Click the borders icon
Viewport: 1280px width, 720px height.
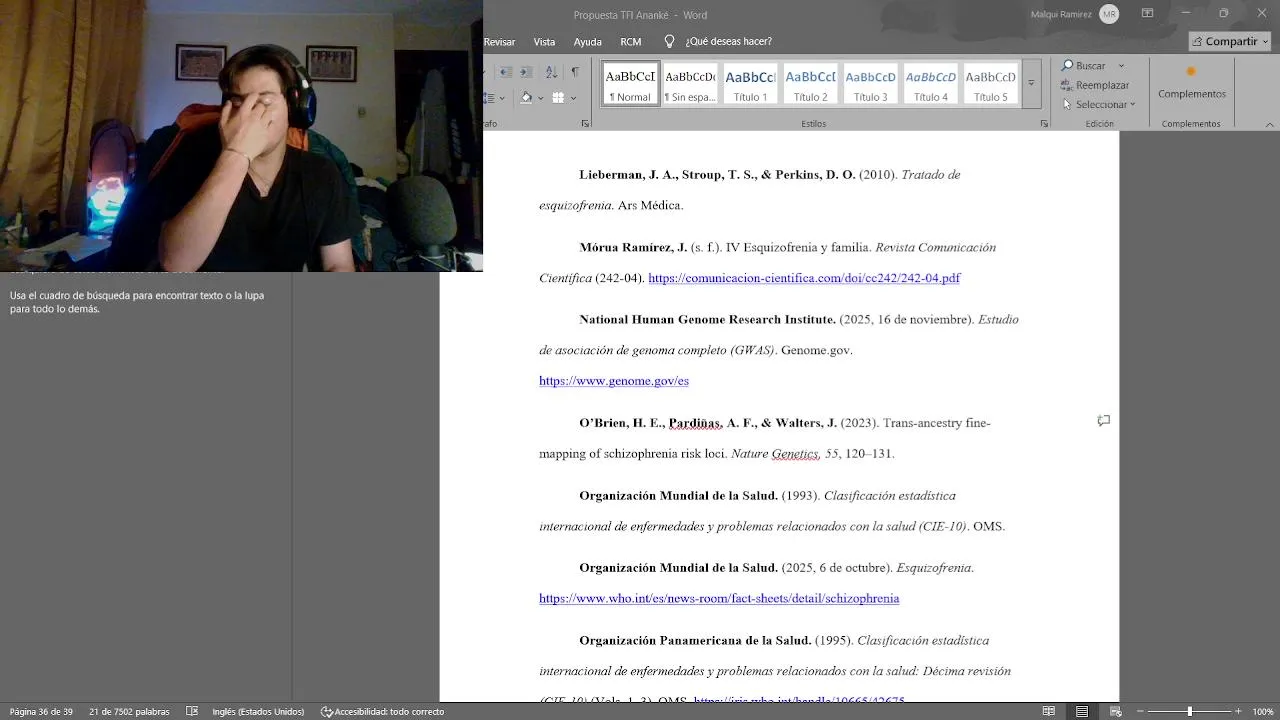[558, 98]
